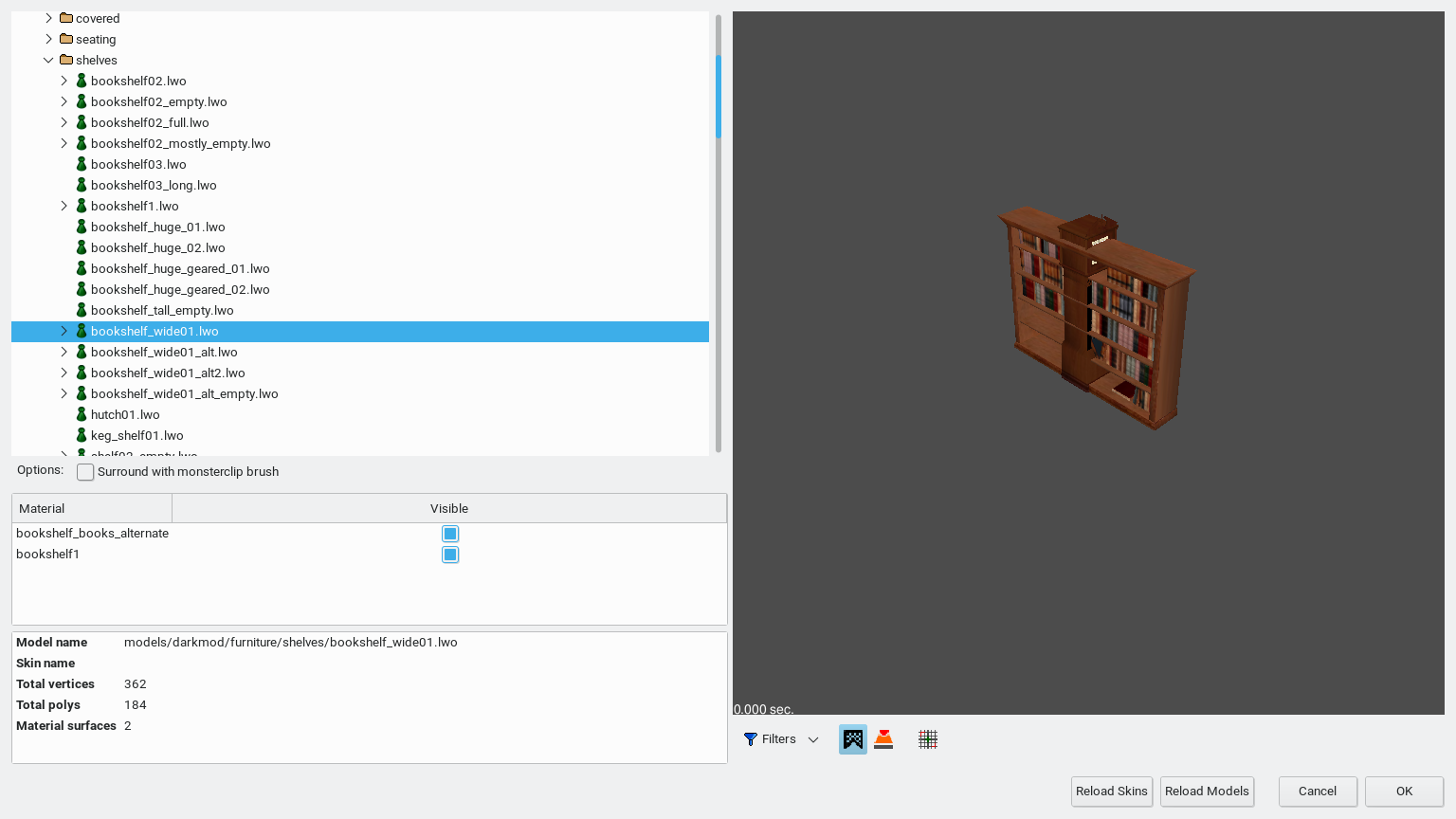1456x819 pixels.
Task: Click the green model icon for hutch01.lwo
Action: coord(82,414)
